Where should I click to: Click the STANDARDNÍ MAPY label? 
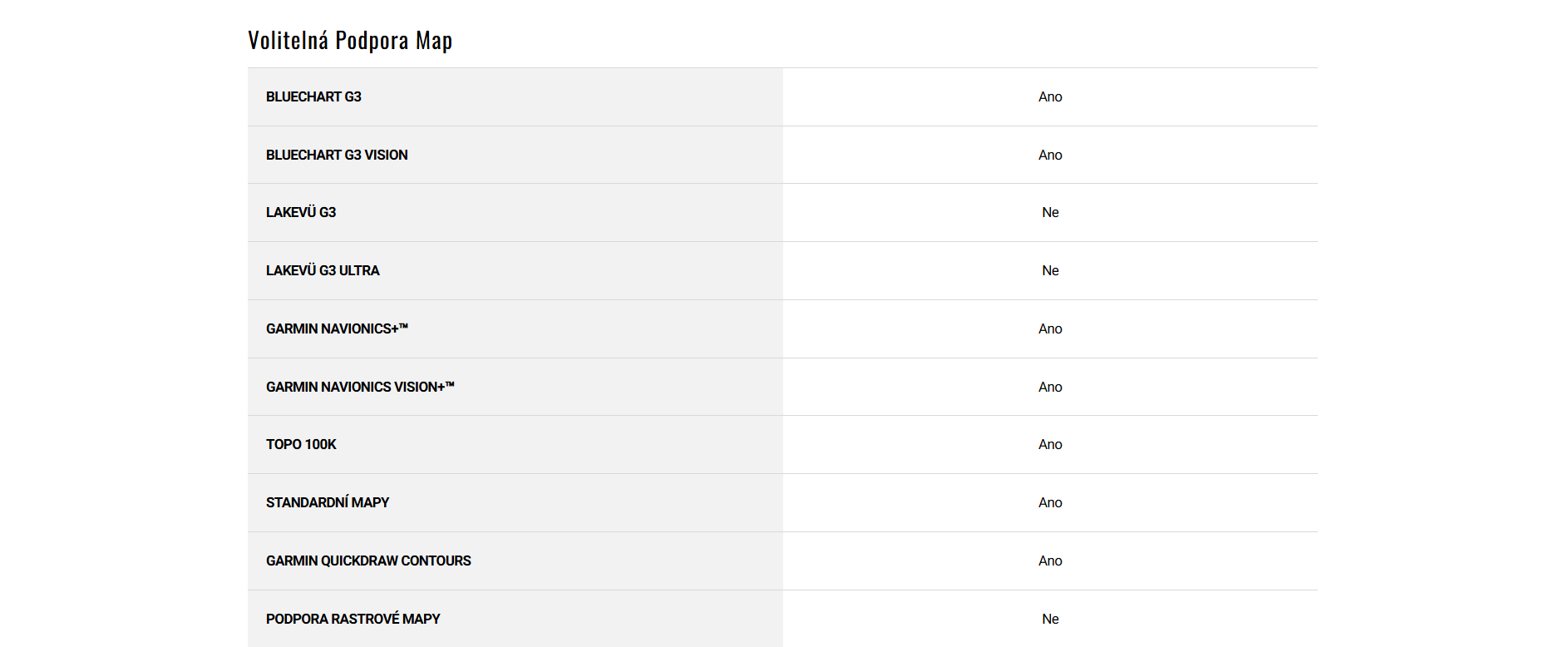coord(328,503)
